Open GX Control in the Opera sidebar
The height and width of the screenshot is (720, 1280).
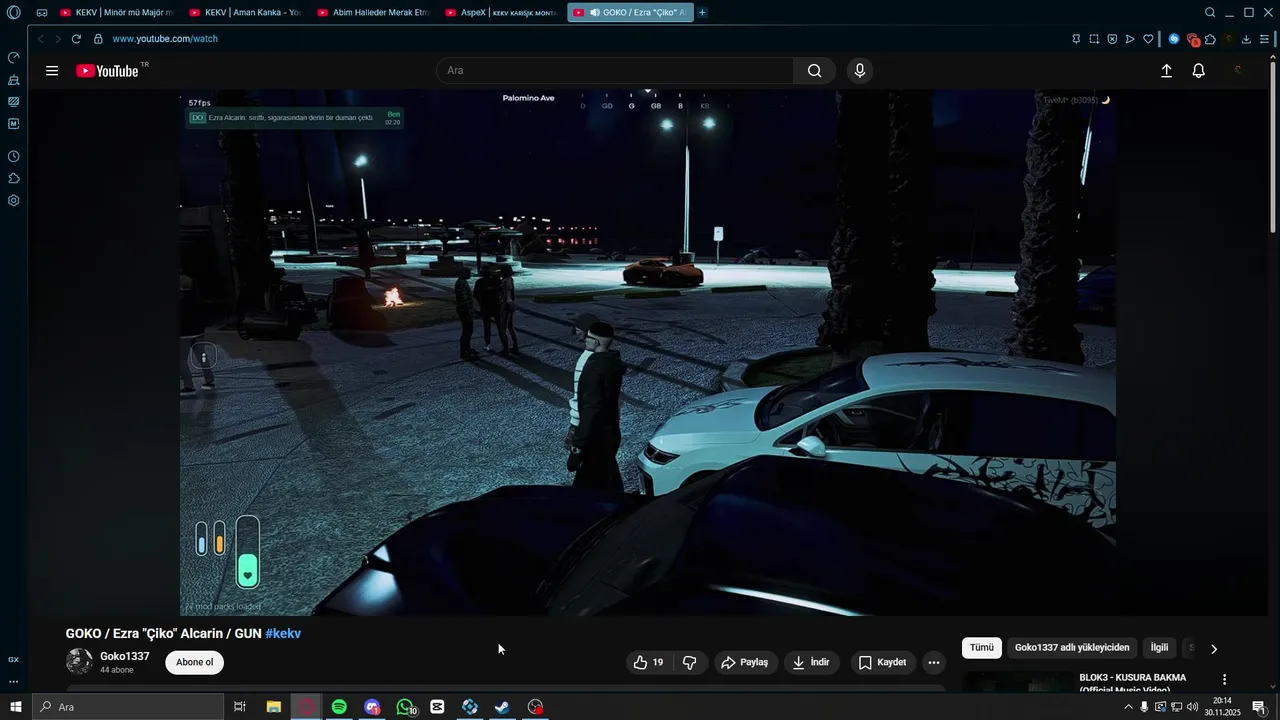[x=13, y=58]
